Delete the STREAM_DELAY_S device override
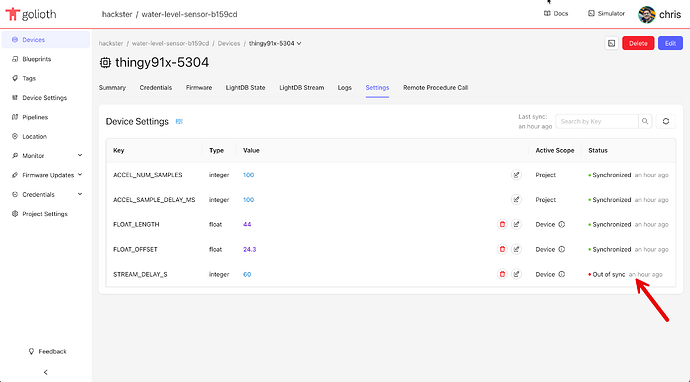Image resolution: width=690 pixels, height=382 pixels. click(502, 274)
